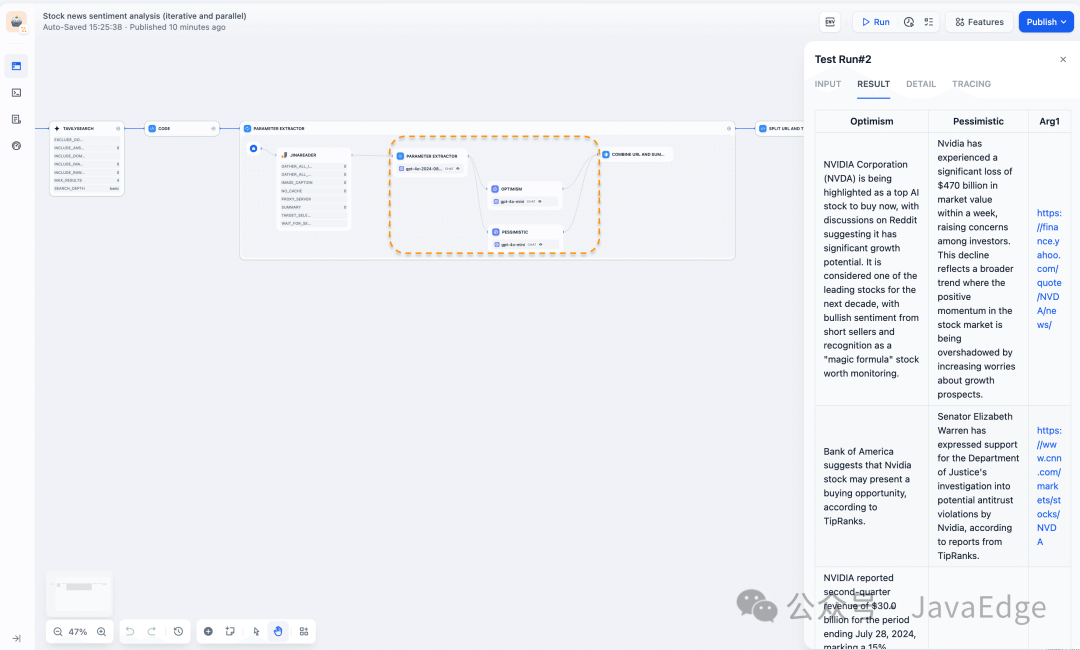Click the Pessimistic column header
Screen dimensions: 1080x650
click(978, 121)
